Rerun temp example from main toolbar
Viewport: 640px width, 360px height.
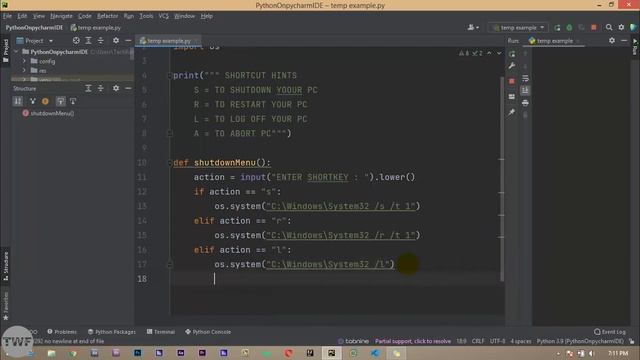coord(557,27)
